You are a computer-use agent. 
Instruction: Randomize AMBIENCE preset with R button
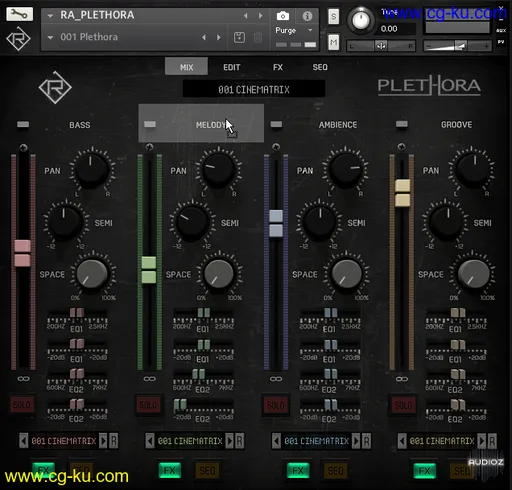tap(366, 441)
